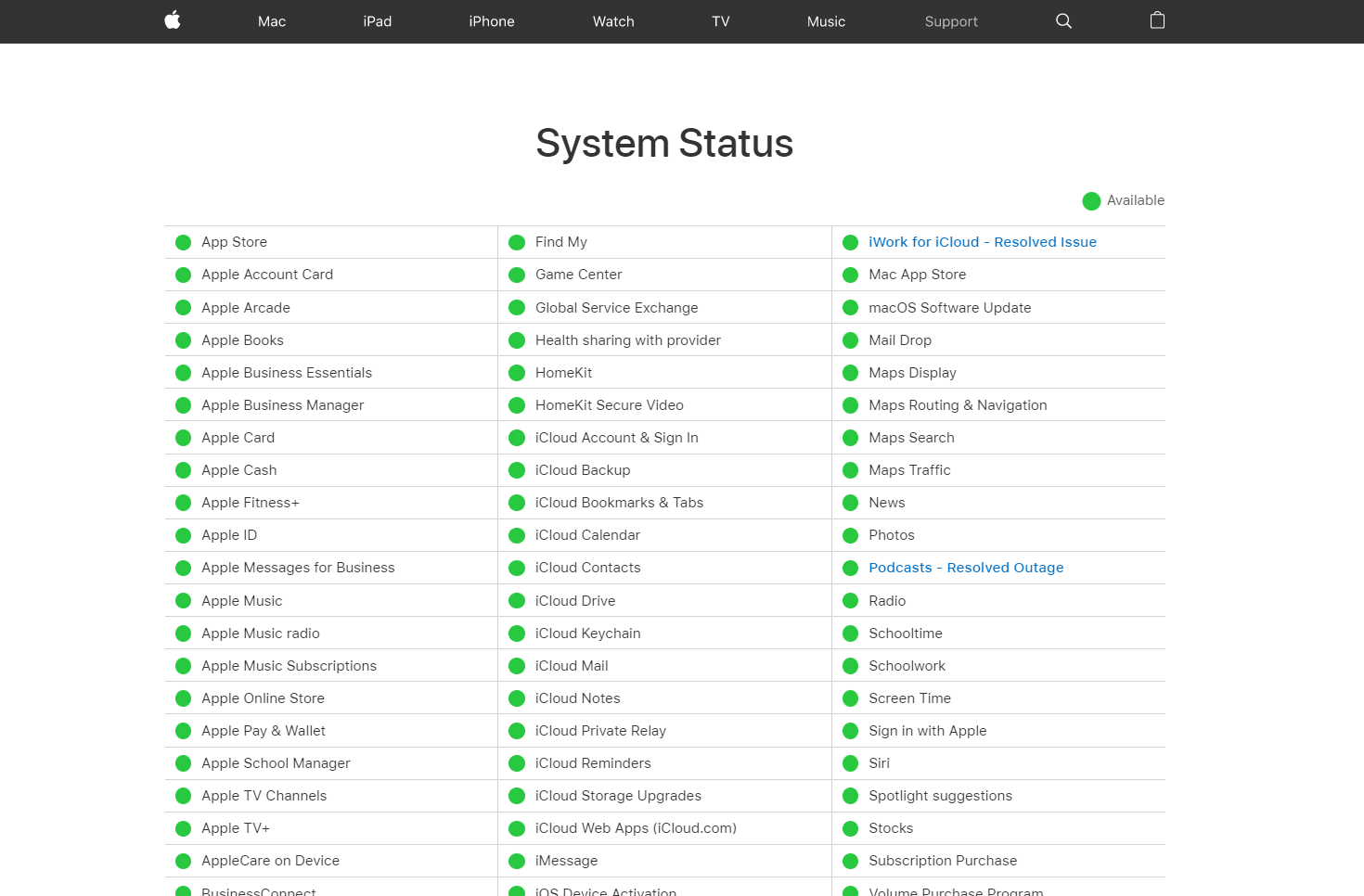This screenshot has width=1364, height=896.
Task: Click green dot beside News
Action: coord(850,503)
